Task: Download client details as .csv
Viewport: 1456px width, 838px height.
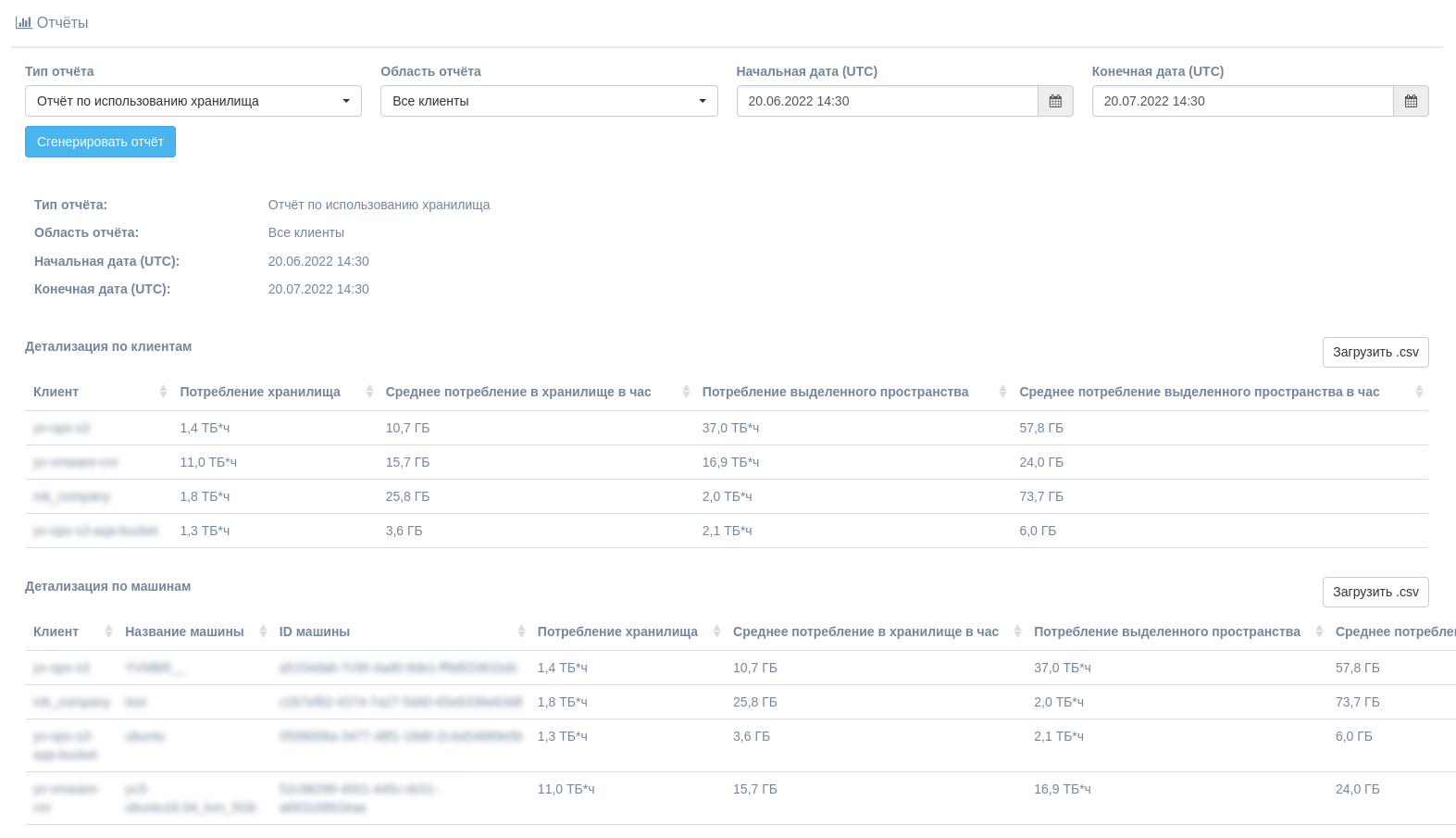Action: pos(1375,352)
